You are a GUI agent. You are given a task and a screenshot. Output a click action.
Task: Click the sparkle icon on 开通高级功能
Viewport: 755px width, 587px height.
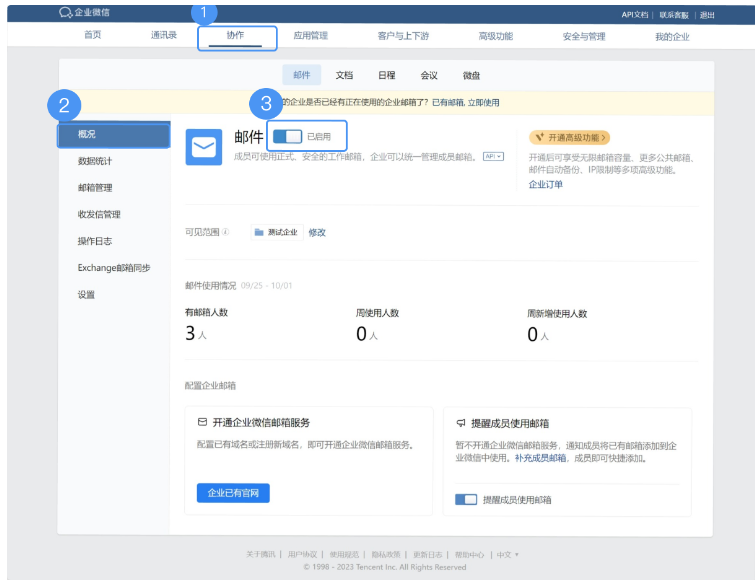pyautogui.click(x=540, y=138)
